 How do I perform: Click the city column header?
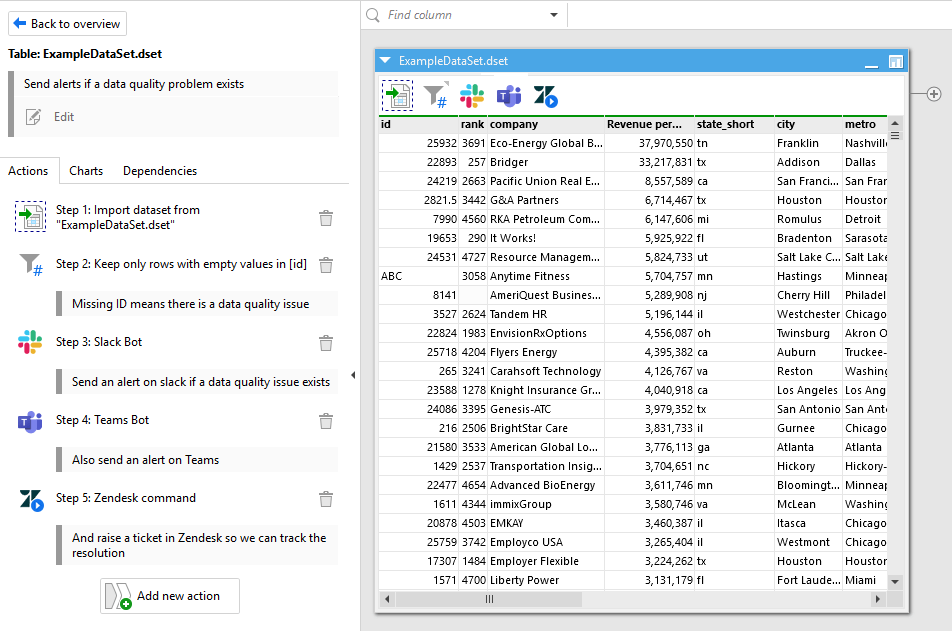[809, 124]
